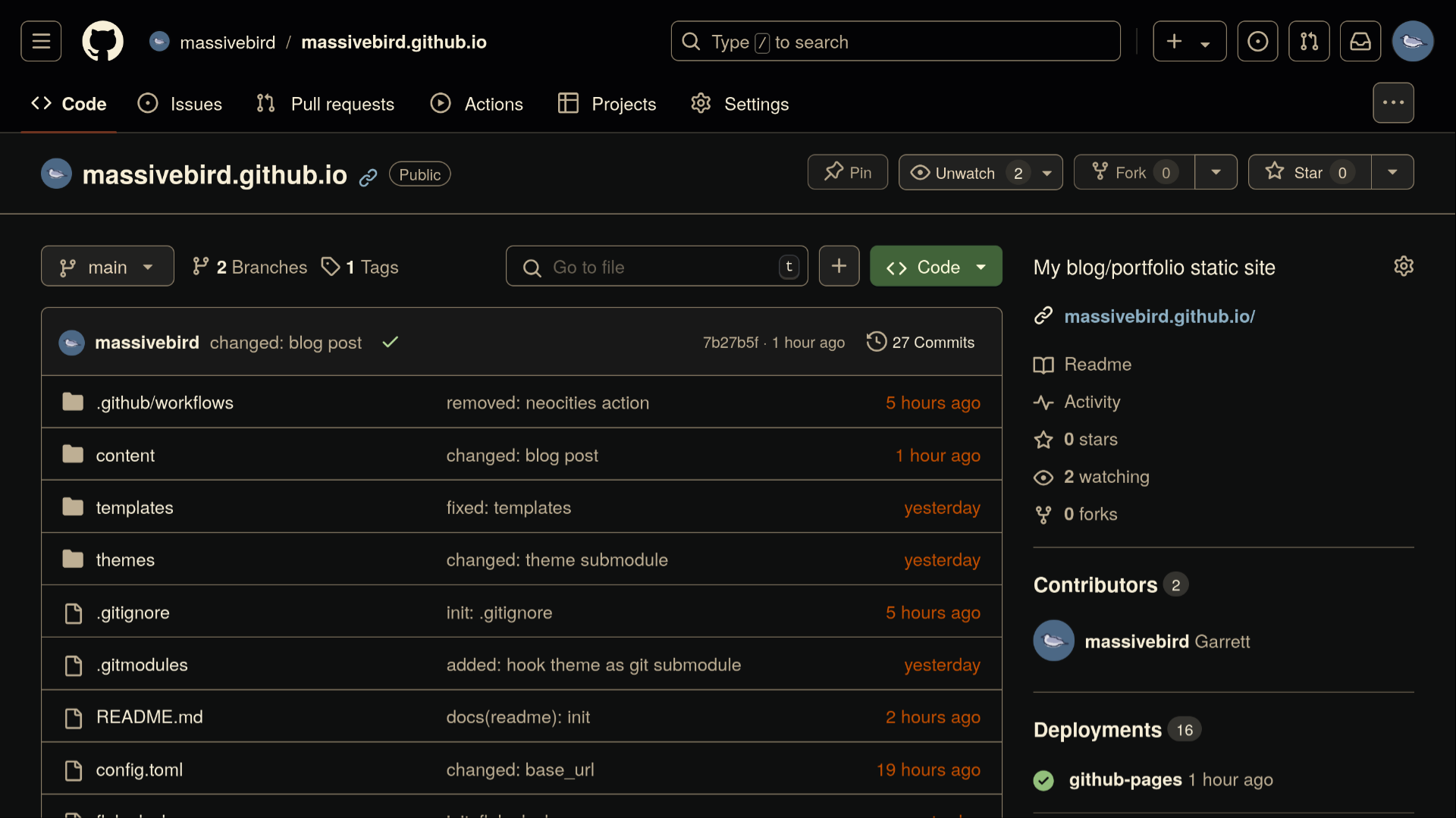Open the hamburger navigation menu
Image resolution: width=1456 pixels, height=818 pixels.
click(41, 41)
